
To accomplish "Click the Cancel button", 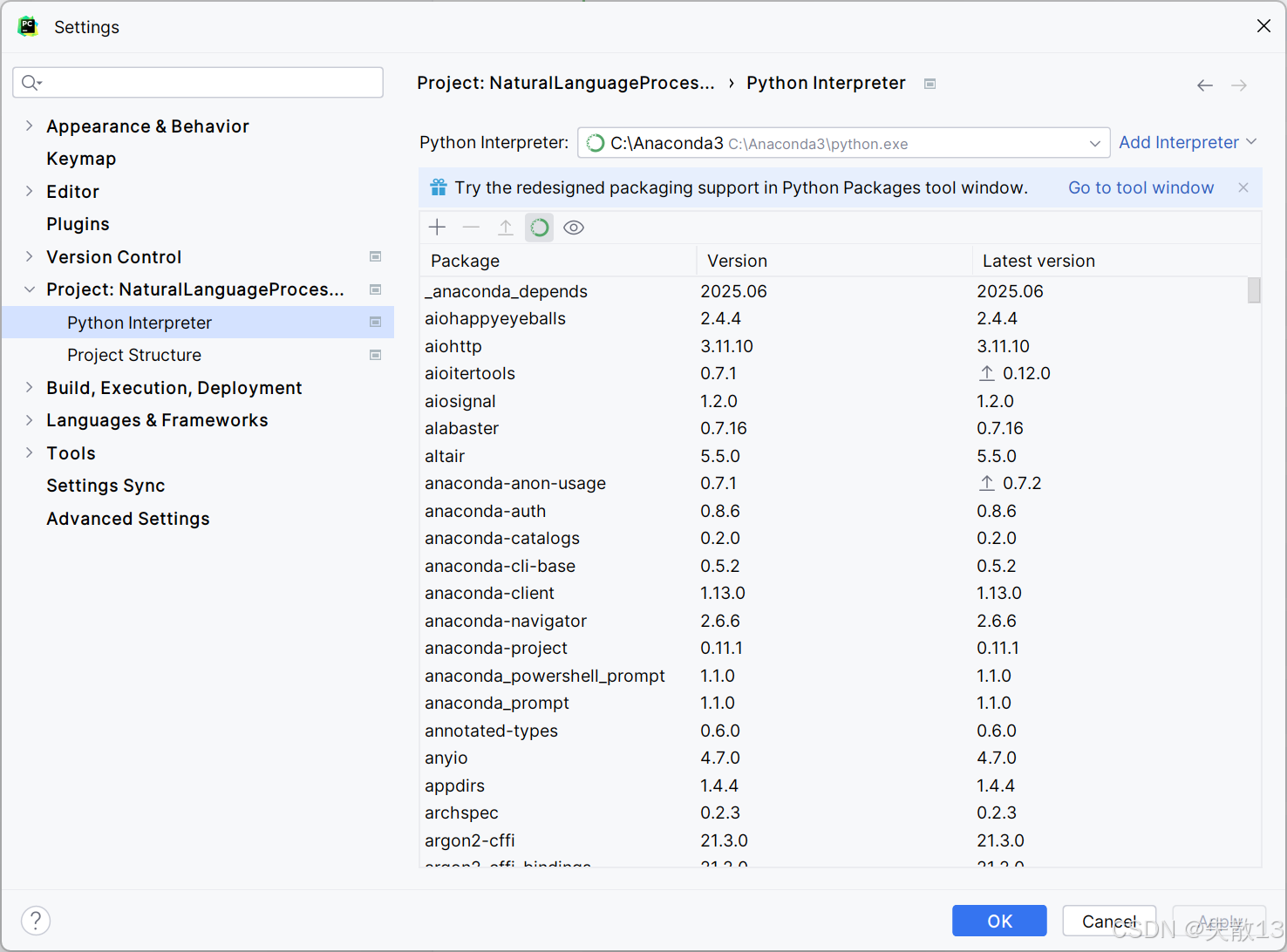I will tap(1109, 921).
